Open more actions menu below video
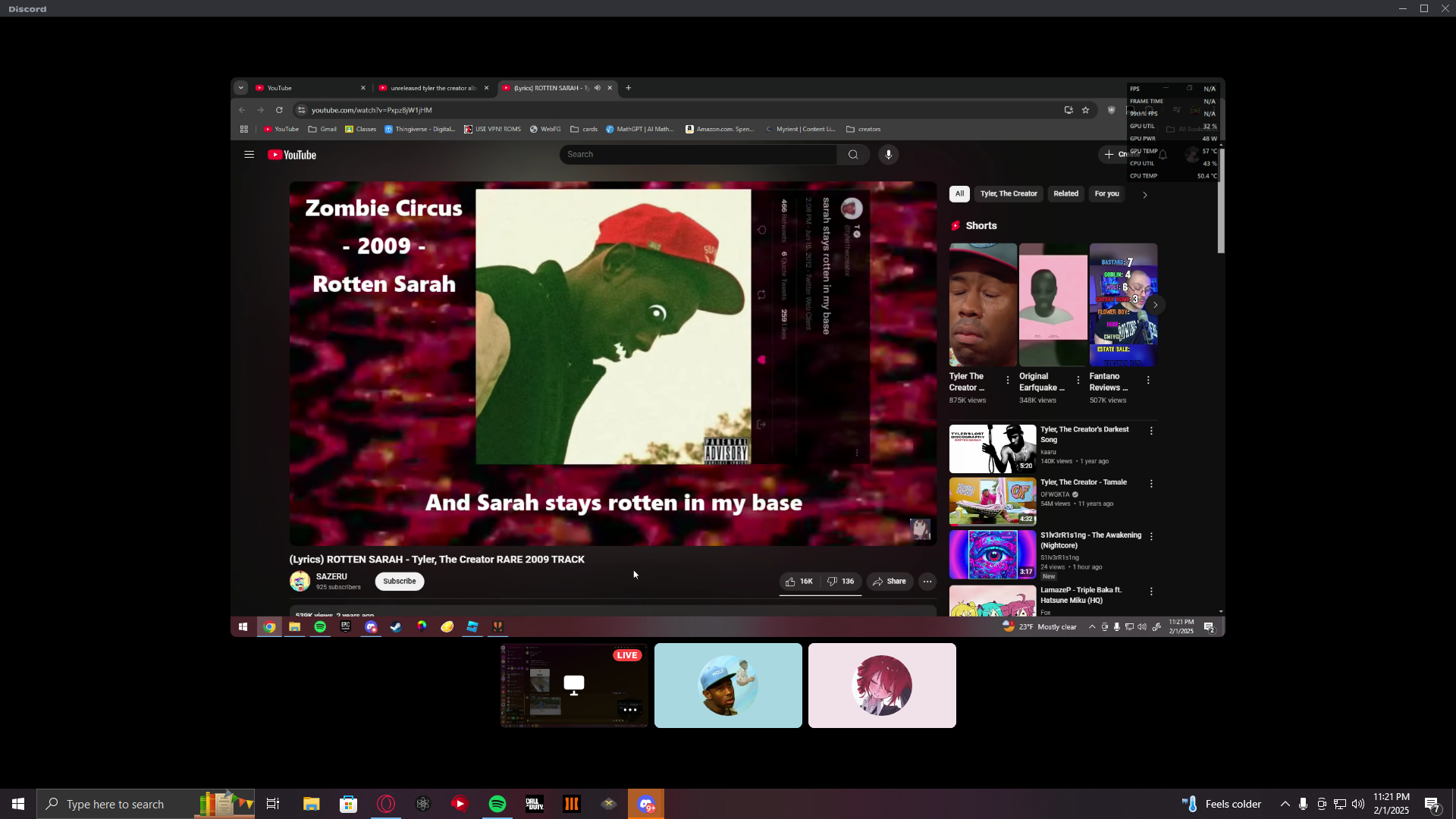The height and width of the screenshot is (819, 1456). 927,582
